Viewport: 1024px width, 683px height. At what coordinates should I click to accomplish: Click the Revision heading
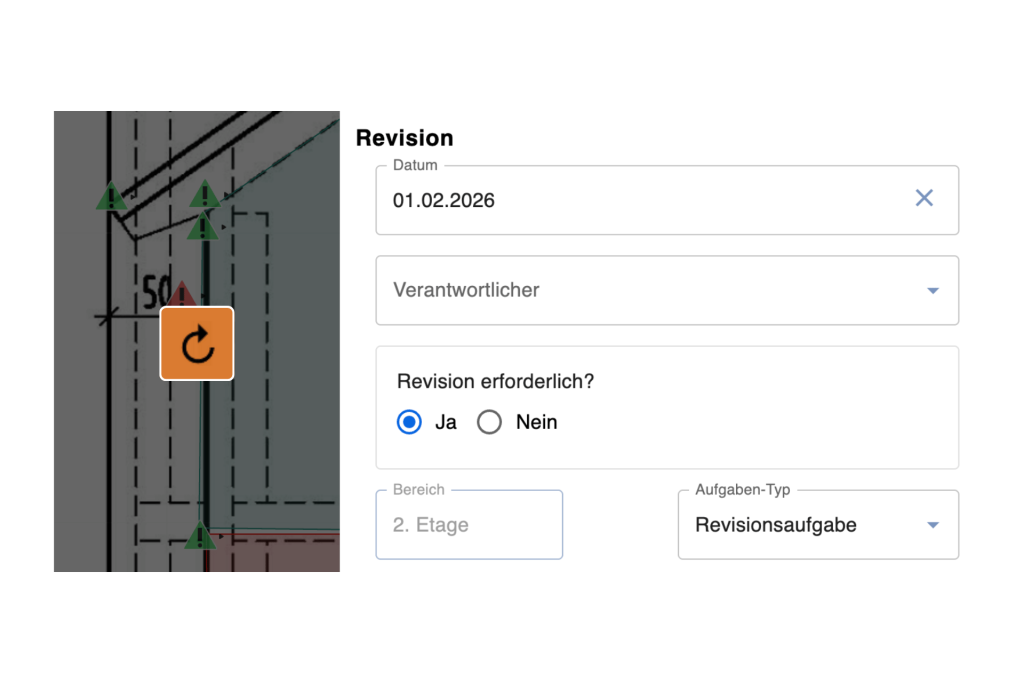pos(405,138)
